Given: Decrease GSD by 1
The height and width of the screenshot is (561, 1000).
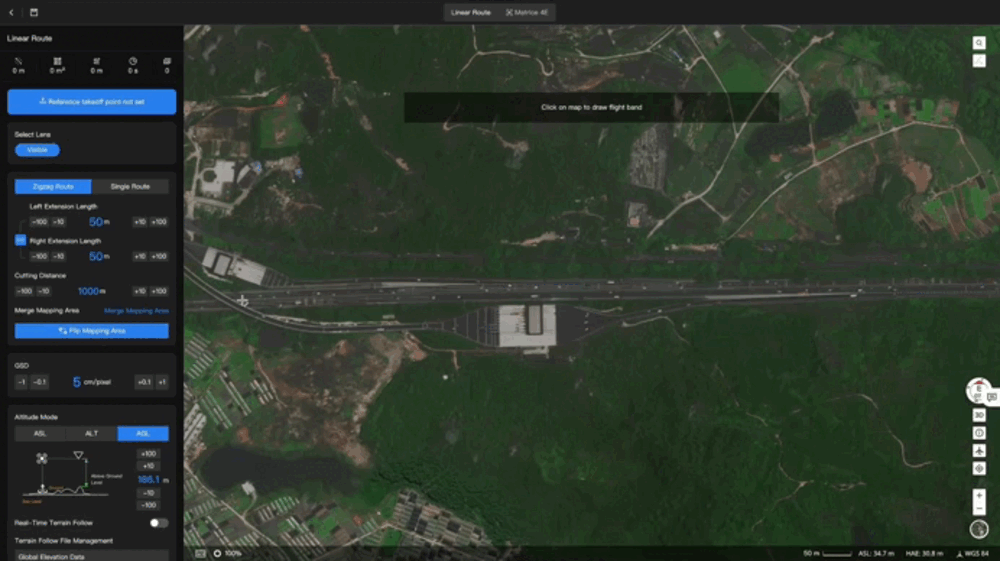Looking at the screenshot, I should (21, 382).
